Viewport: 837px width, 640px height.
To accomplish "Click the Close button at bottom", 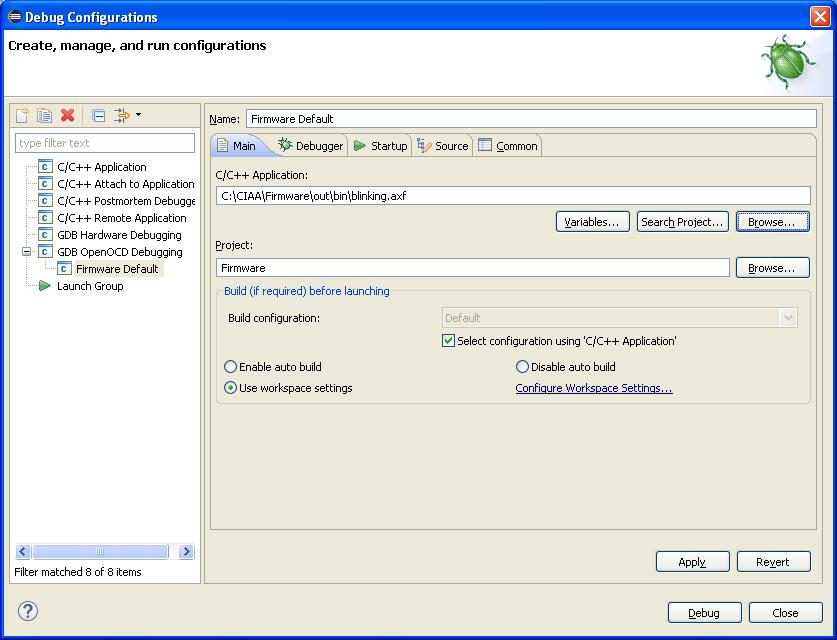I will (786, 612).
